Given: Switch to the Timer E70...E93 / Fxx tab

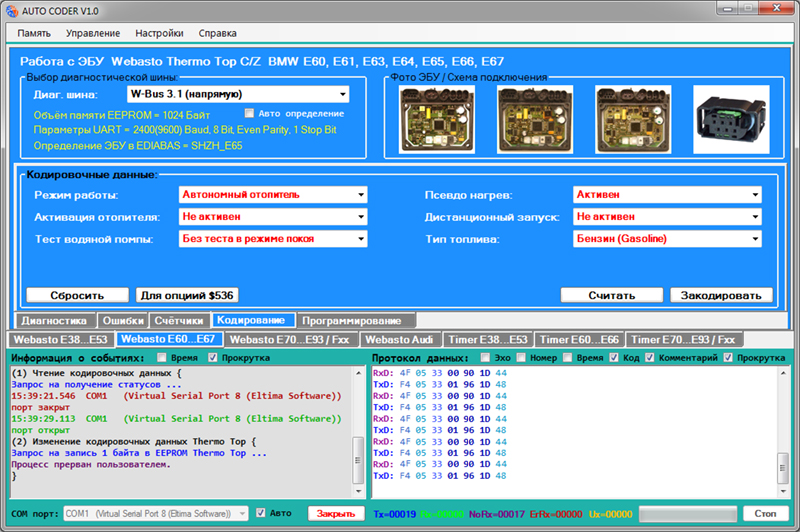Looking at the screenshot, I should [683, 340].
